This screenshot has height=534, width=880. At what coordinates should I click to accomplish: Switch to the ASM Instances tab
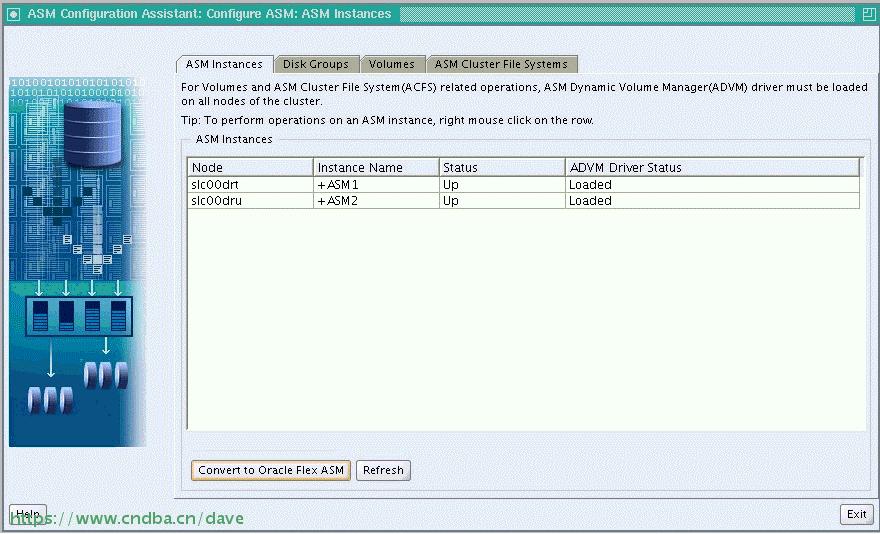click(x=224, y=64)
